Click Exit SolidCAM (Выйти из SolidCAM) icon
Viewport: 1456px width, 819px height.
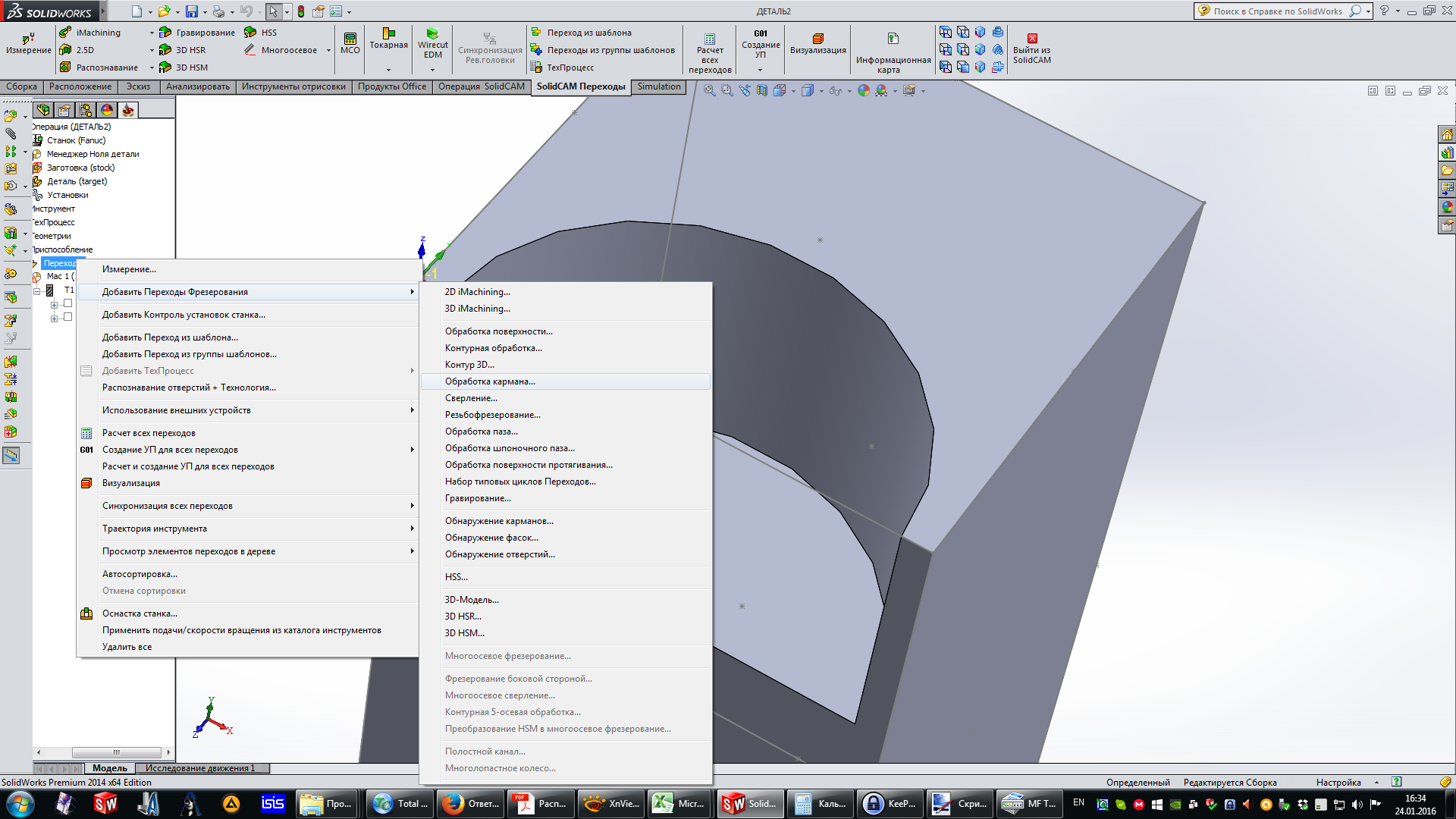pos(1031,39)
